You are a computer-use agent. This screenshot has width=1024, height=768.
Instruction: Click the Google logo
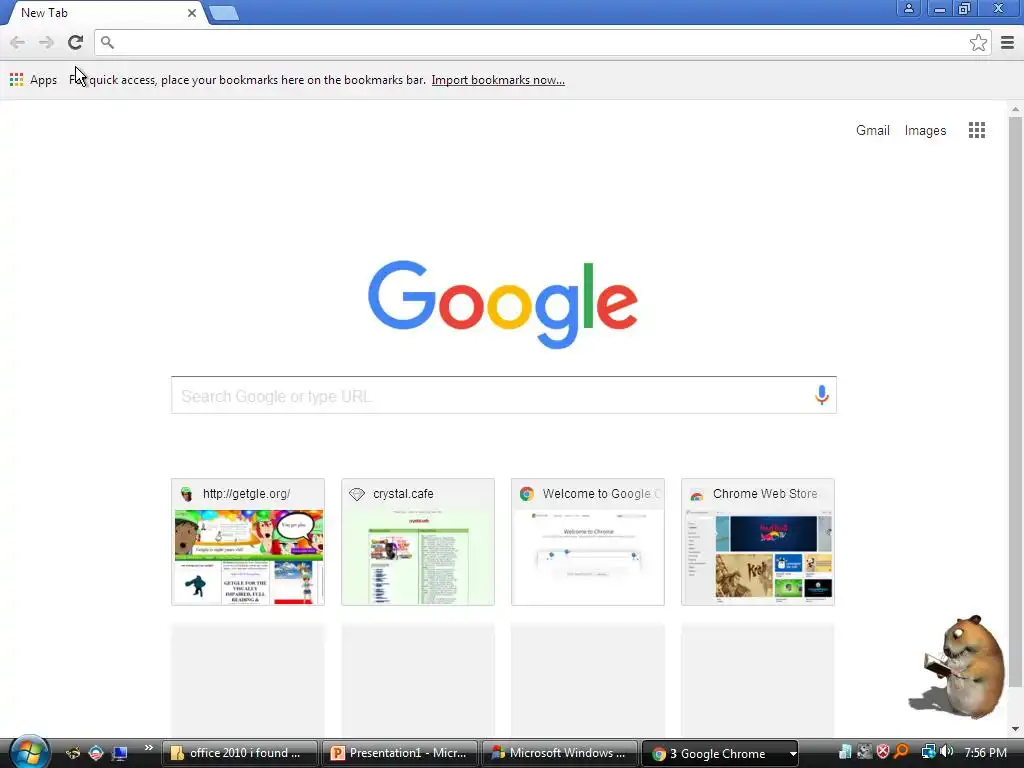point(502,304)
